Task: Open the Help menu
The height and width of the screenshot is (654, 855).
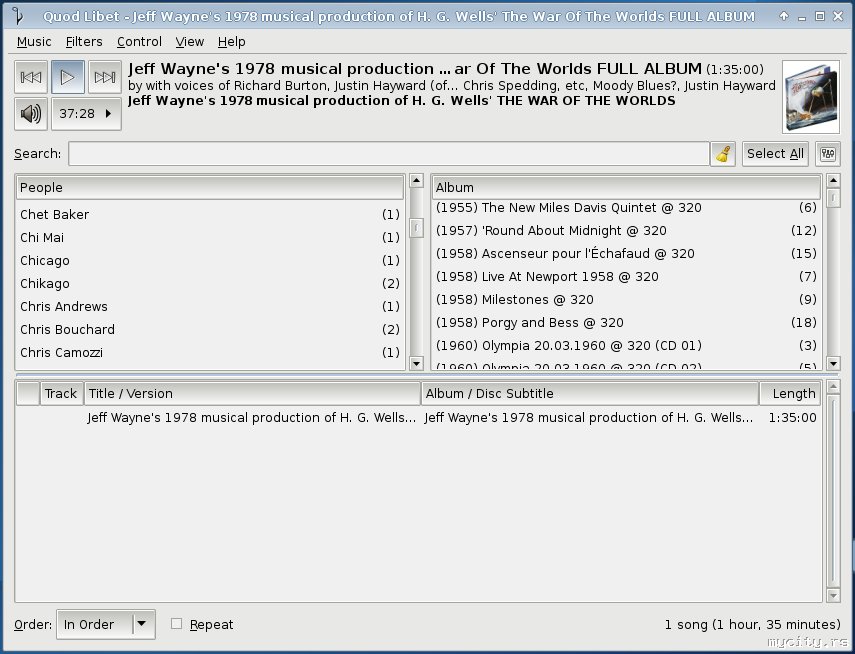Action: (x=232, y=41)
